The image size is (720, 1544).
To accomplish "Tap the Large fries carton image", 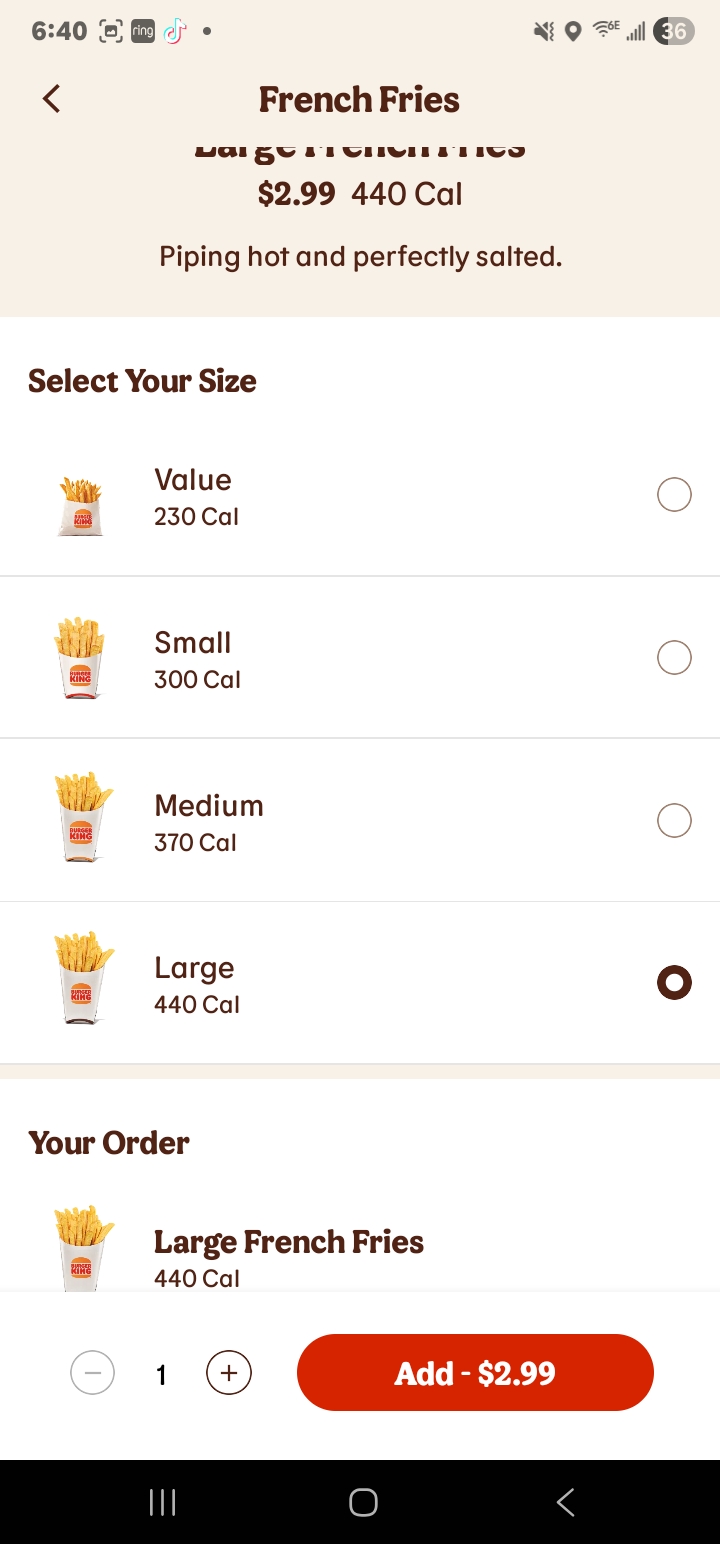I will click(x=83, y=978).
